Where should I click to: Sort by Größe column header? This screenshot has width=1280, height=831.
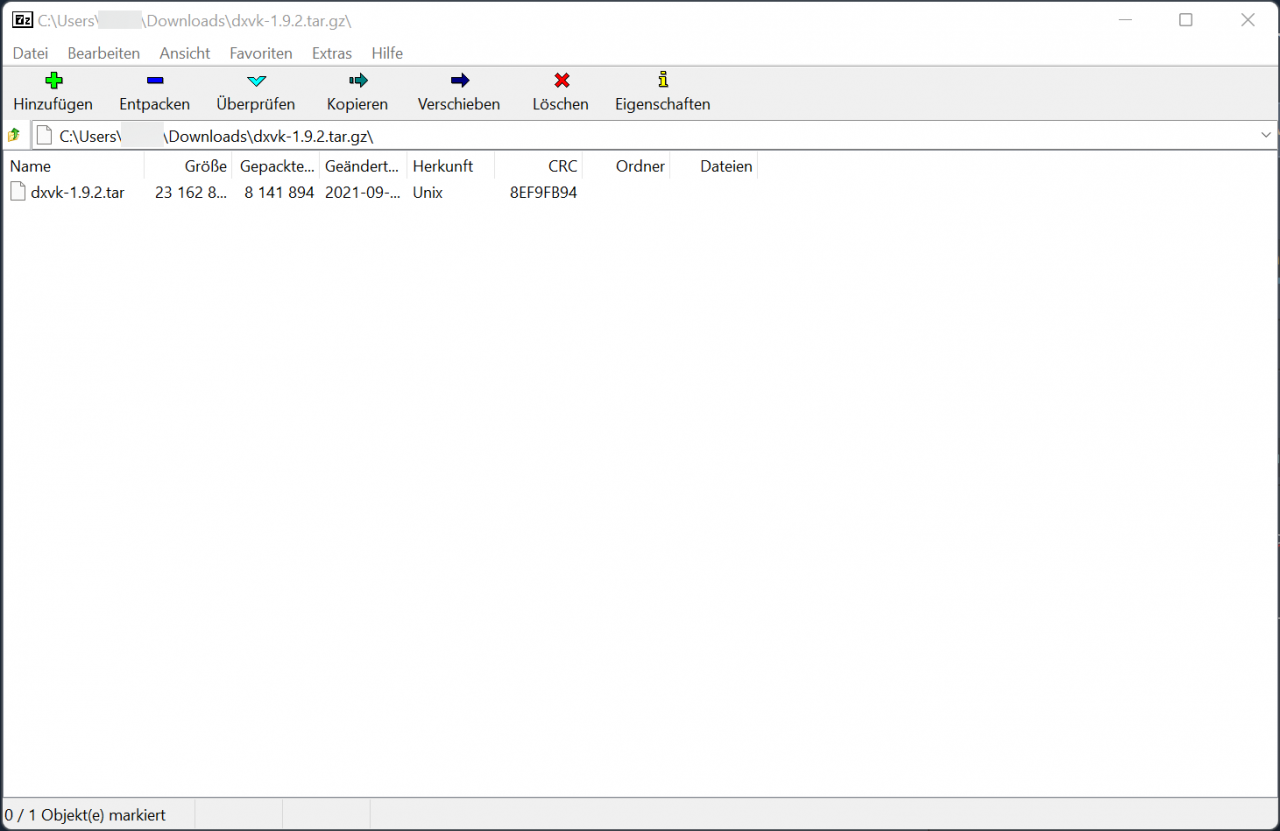205,166
